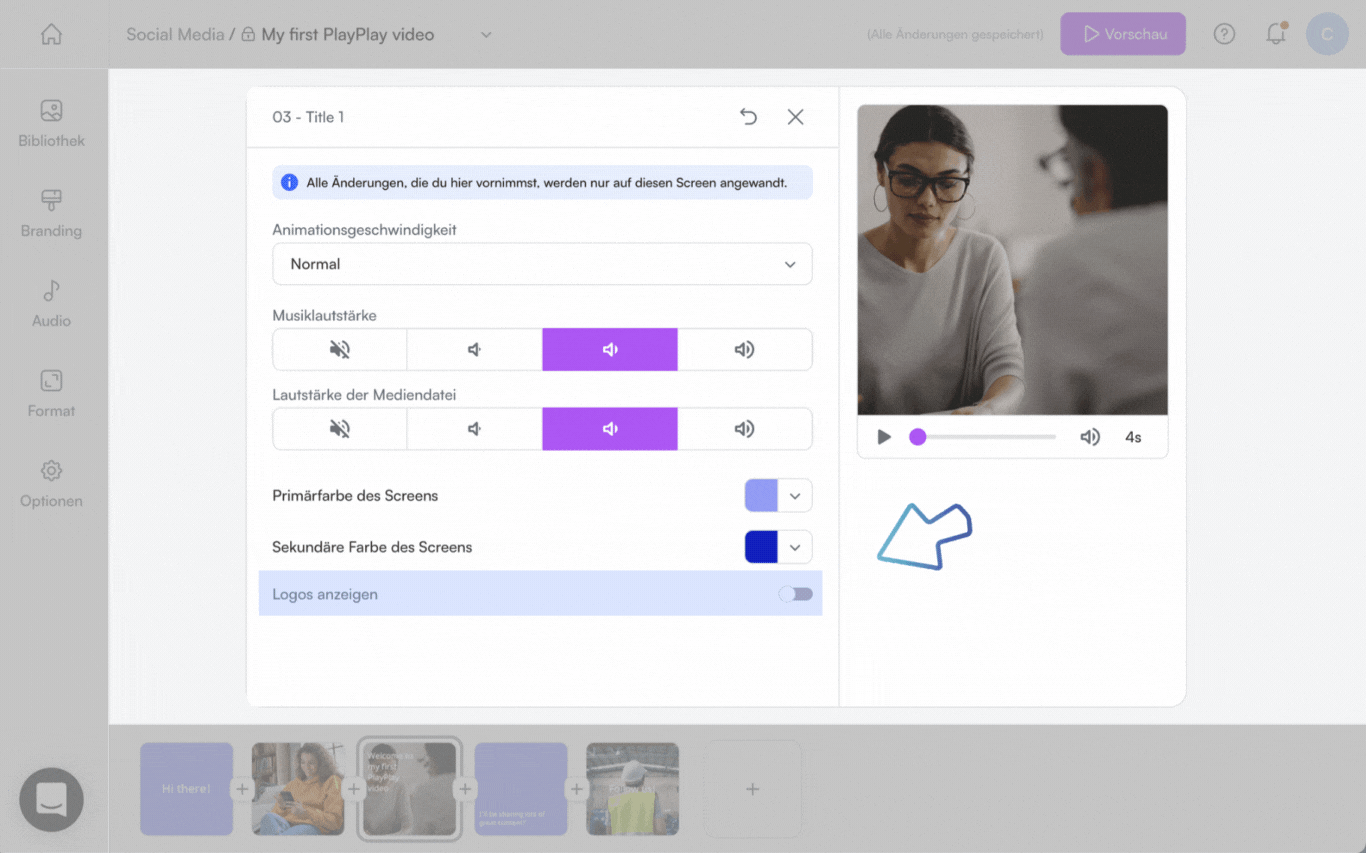
Task: Open the Bibliothek media library
Action: (51, 123)
